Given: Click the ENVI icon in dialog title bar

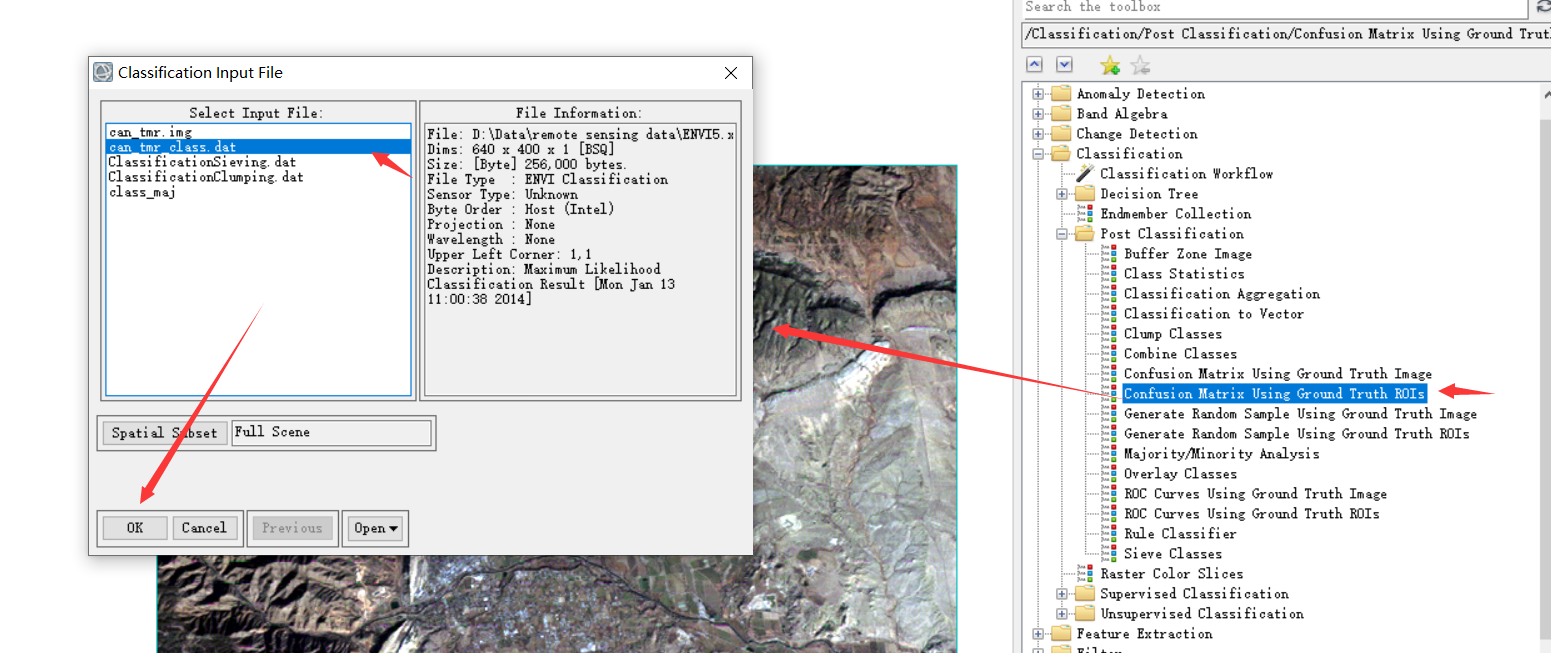Looking at the screenshot, I should 103,72.
